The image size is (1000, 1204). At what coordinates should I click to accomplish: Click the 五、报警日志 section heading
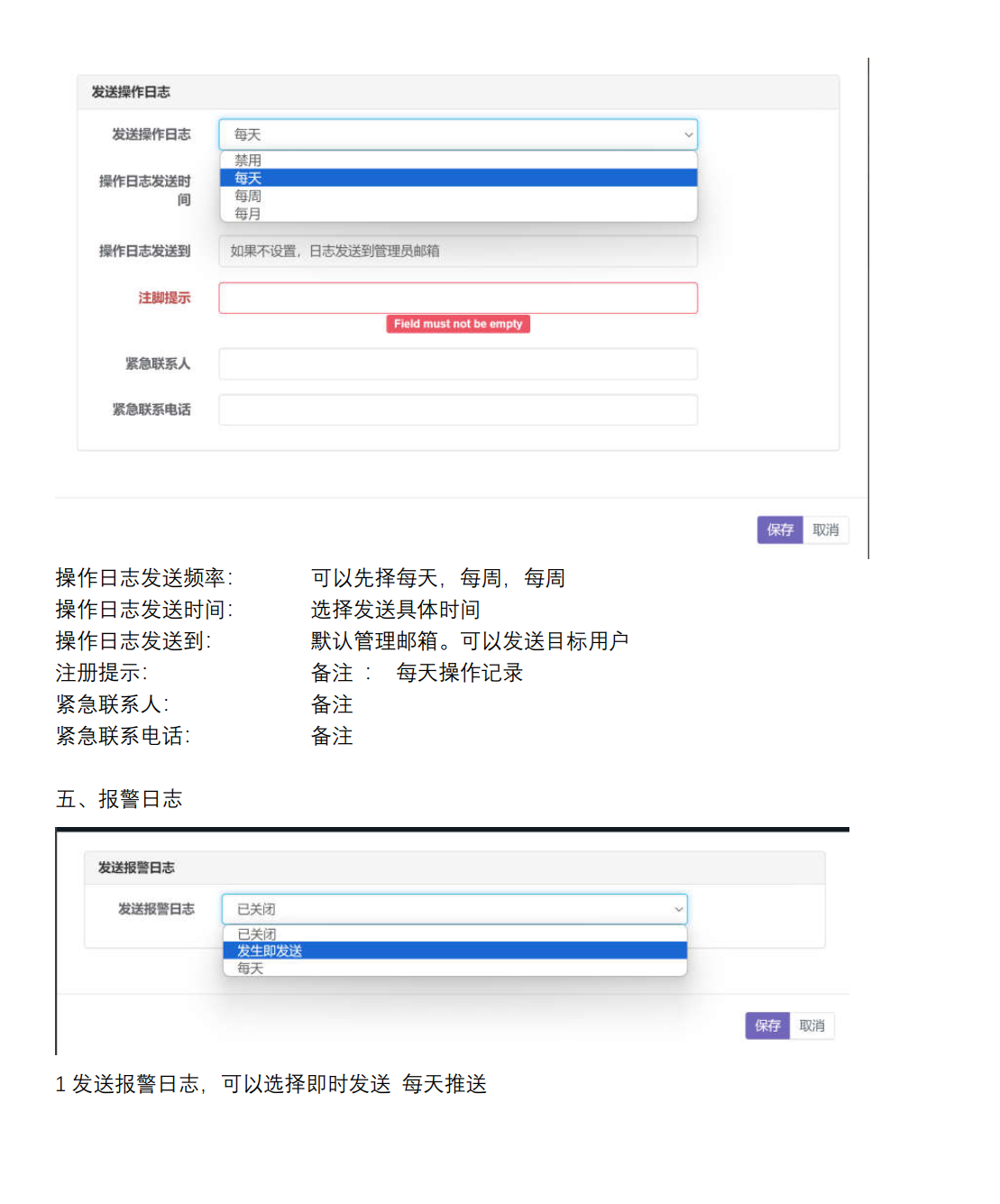pos(119,799)
